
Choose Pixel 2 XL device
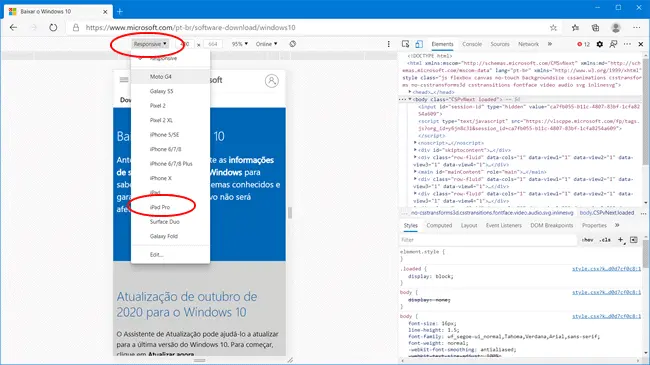(x=170, y=120)
